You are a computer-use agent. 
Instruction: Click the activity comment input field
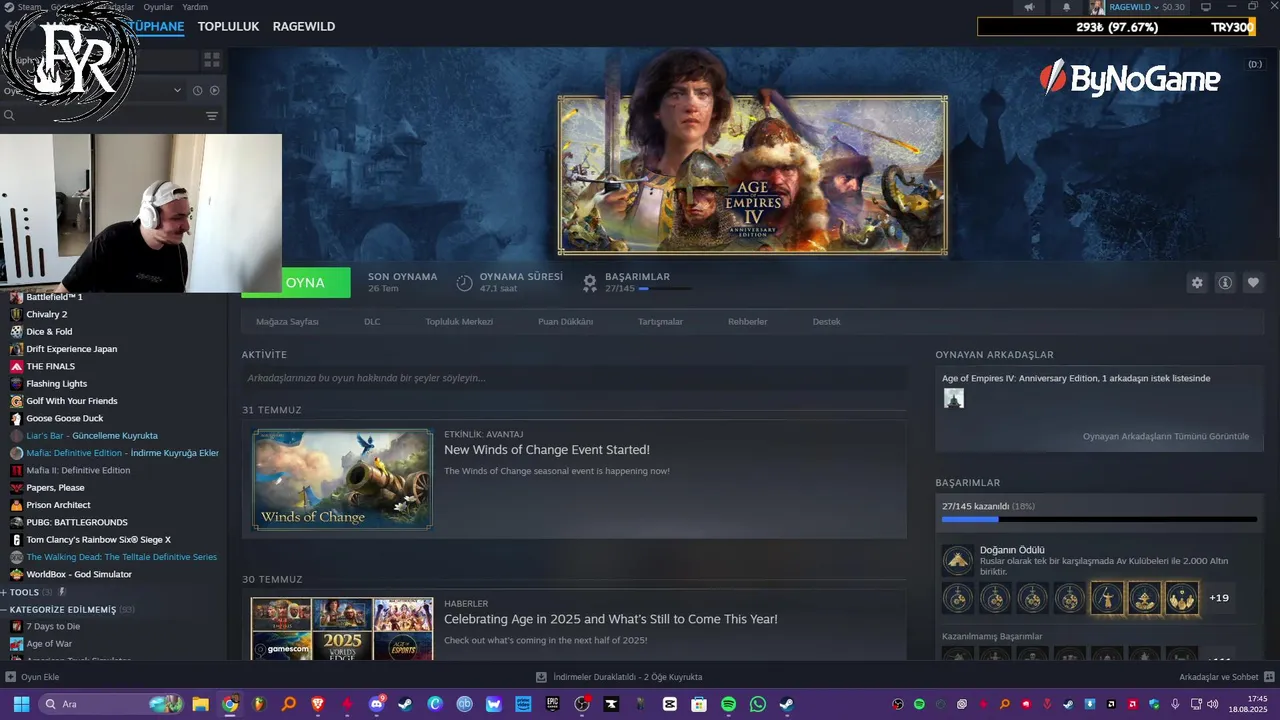574,378
